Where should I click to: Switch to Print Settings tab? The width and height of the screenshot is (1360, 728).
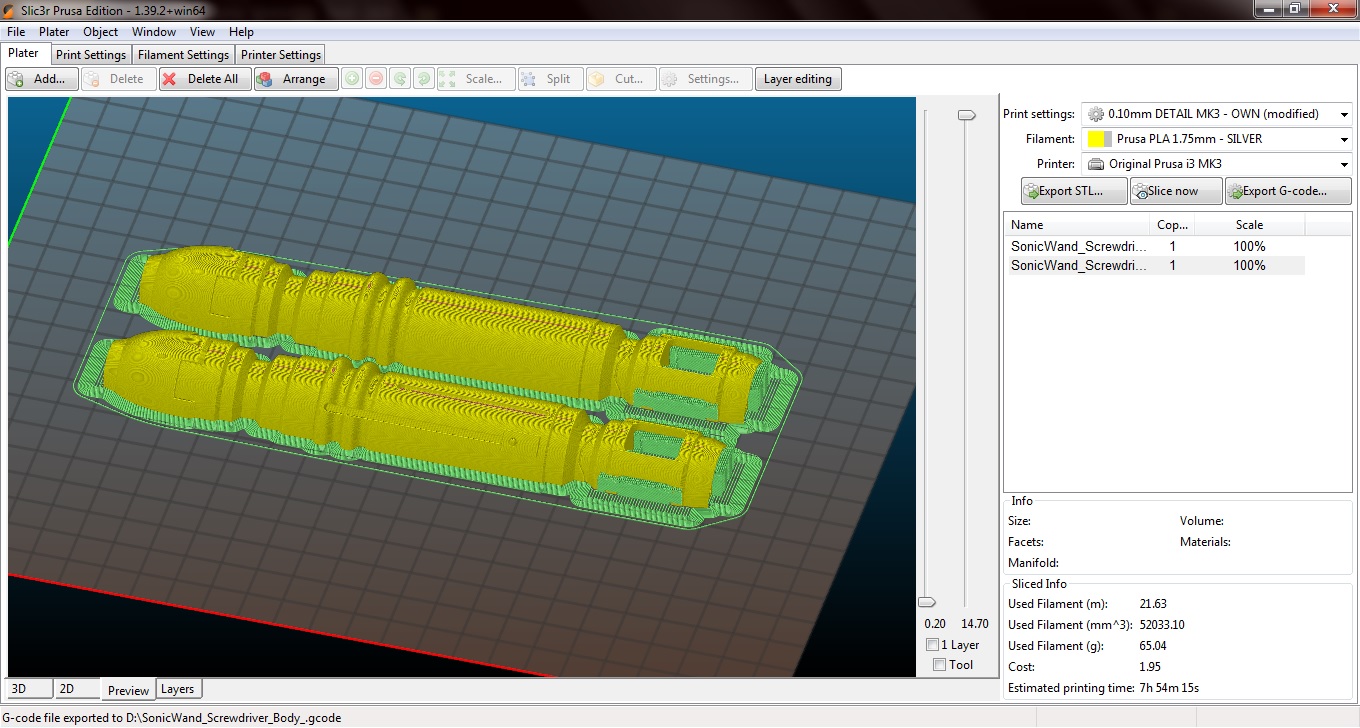click(x=91, y=55)
